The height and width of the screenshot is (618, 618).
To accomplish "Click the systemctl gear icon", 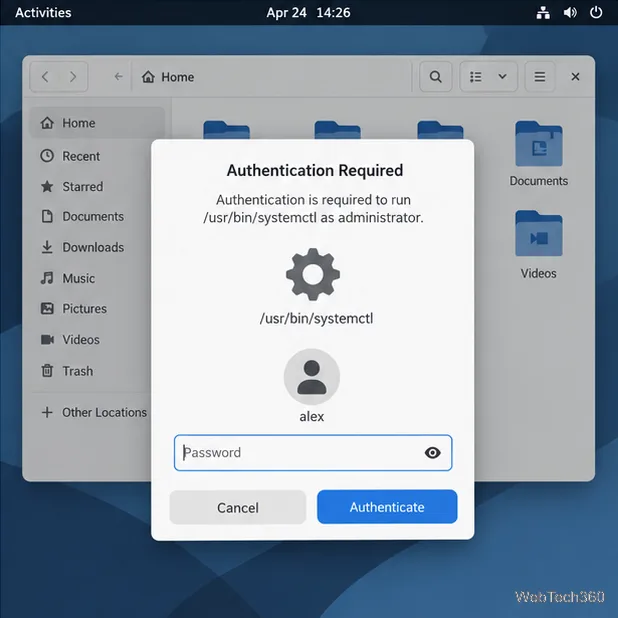I will [x=313, y=274].
